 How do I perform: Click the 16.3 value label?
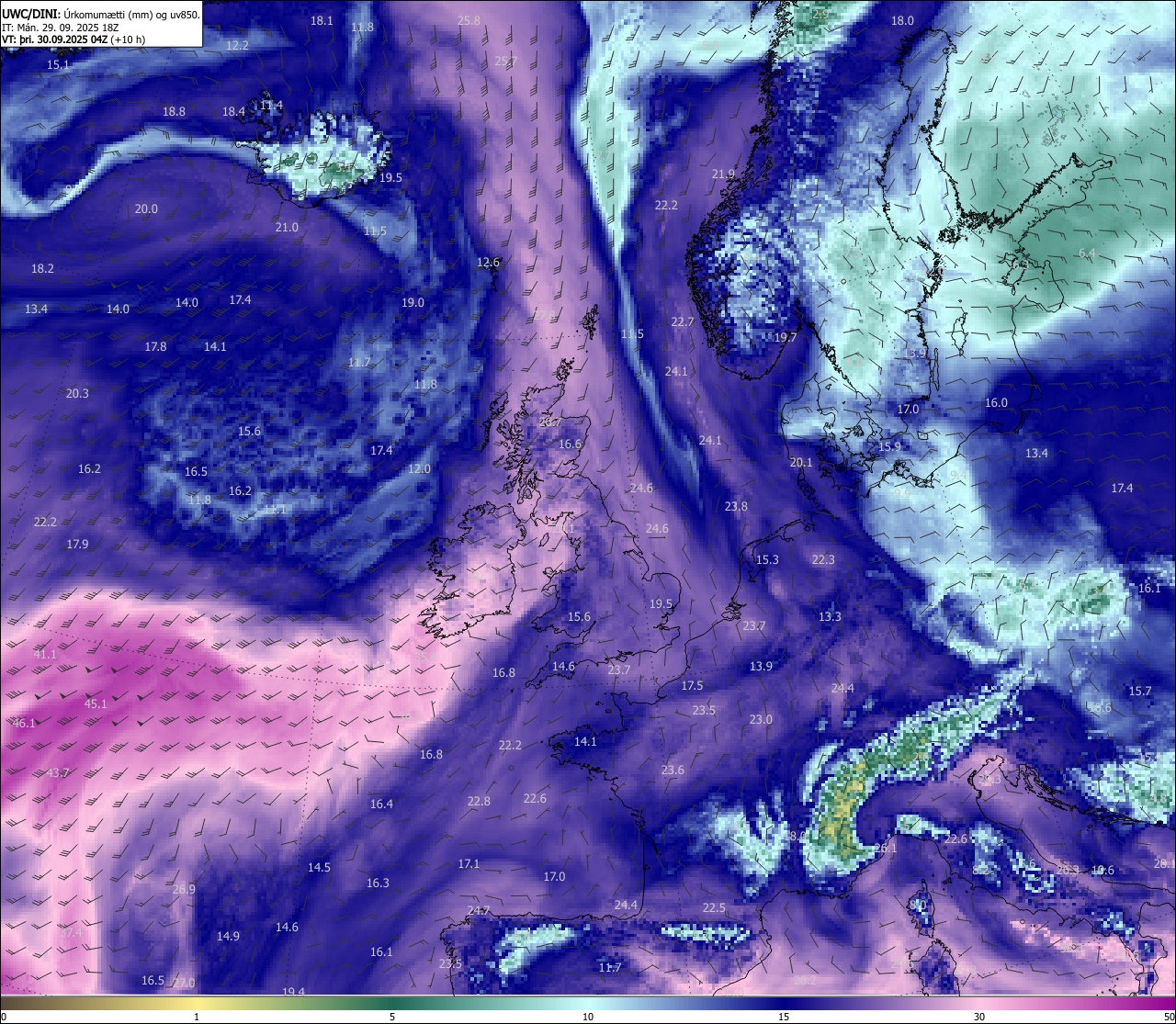pyautogui.click(x=378, y=883)
